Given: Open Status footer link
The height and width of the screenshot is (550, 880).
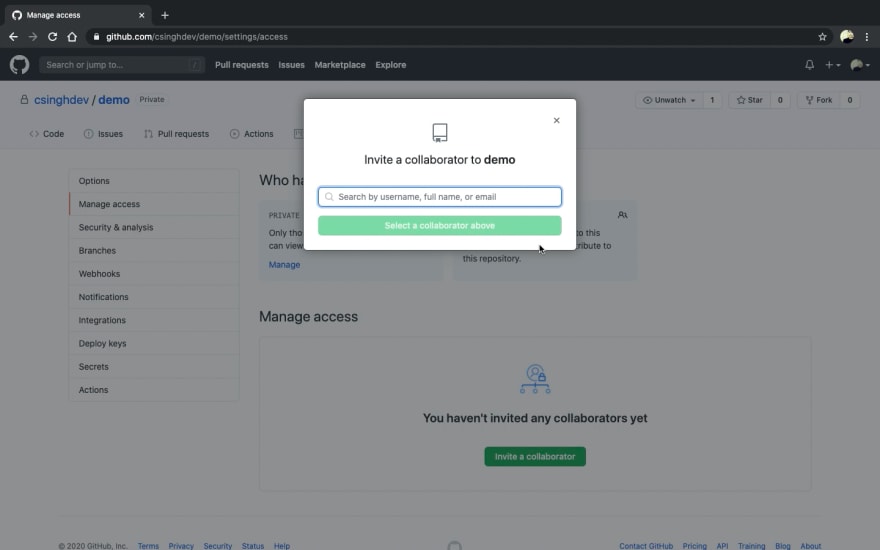Looking at the screenshot, I should click(x=253, y=546).
